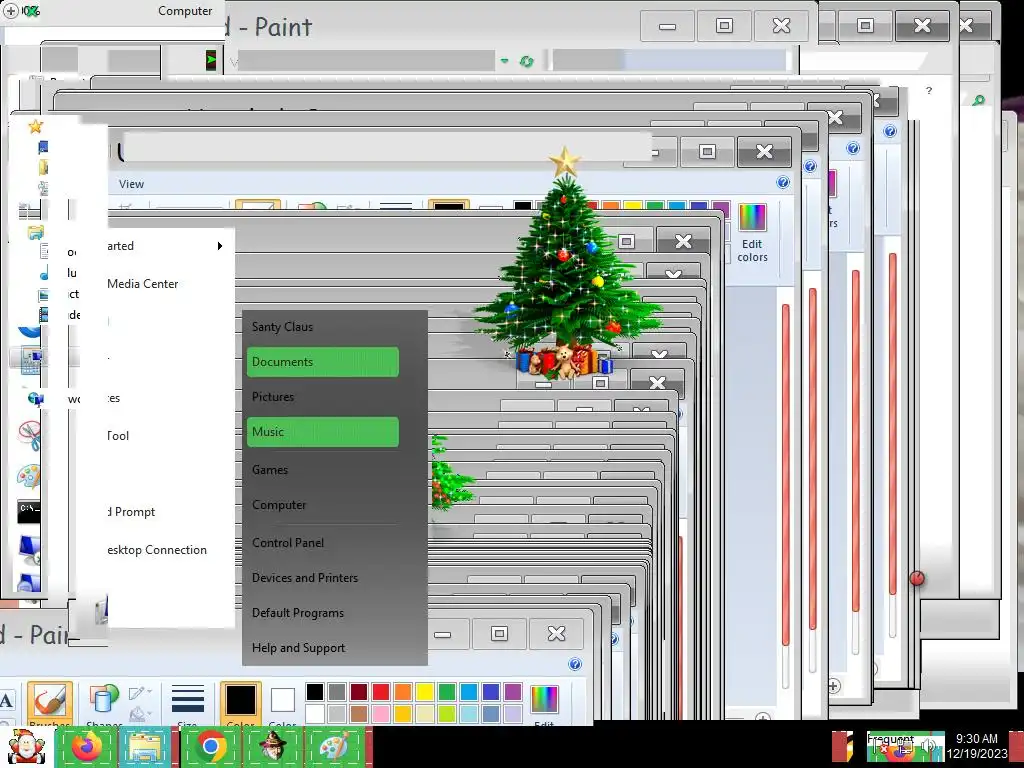Launch Google Chrome from the taskbar

[x=210, y=746]
